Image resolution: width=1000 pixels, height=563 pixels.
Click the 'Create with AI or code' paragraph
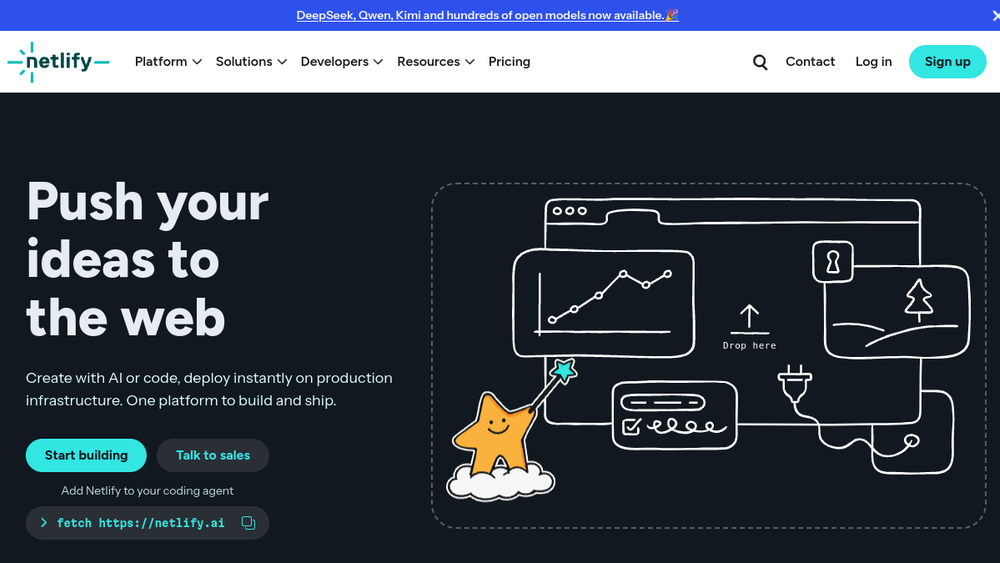tap(209, 389)
